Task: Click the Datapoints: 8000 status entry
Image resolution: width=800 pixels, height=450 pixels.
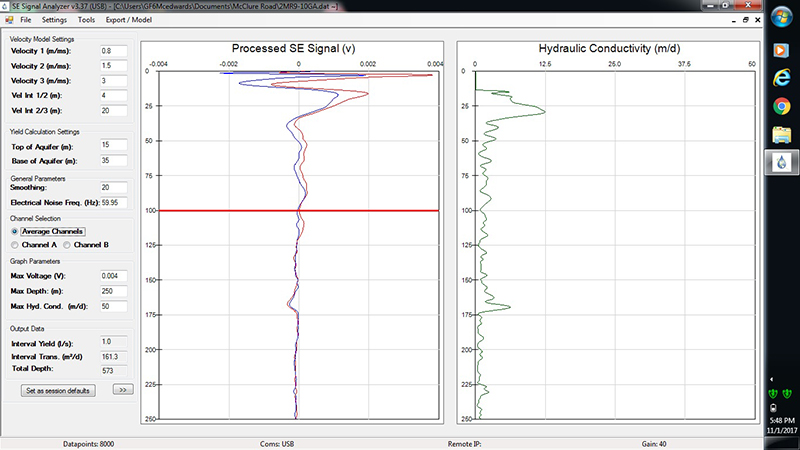Action: click(x=89, y=444)
